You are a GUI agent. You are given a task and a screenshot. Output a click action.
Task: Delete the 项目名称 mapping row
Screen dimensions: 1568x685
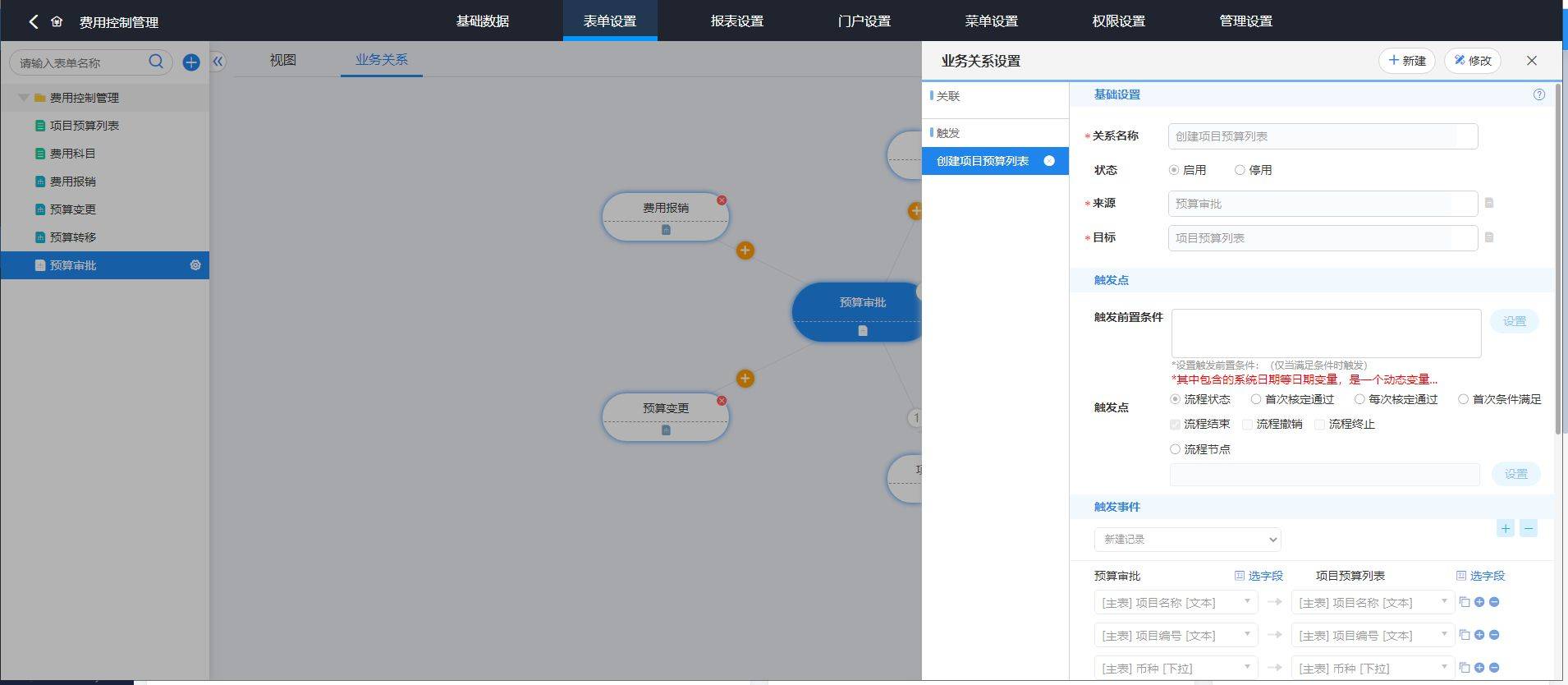(x=1494, y=602)
